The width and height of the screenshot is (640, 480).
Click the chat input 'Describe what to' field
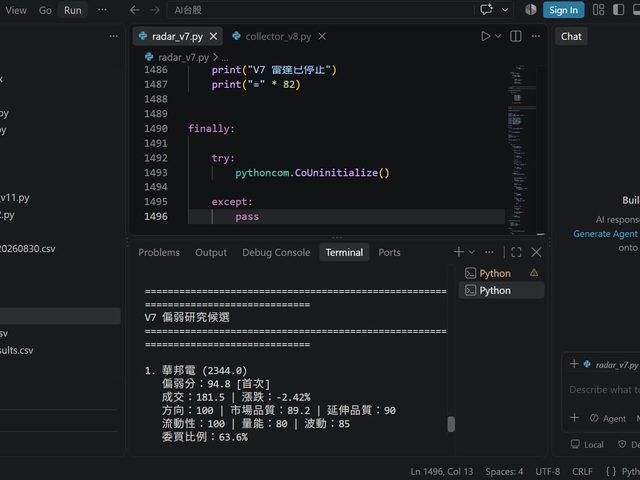[x=604, y=390]
